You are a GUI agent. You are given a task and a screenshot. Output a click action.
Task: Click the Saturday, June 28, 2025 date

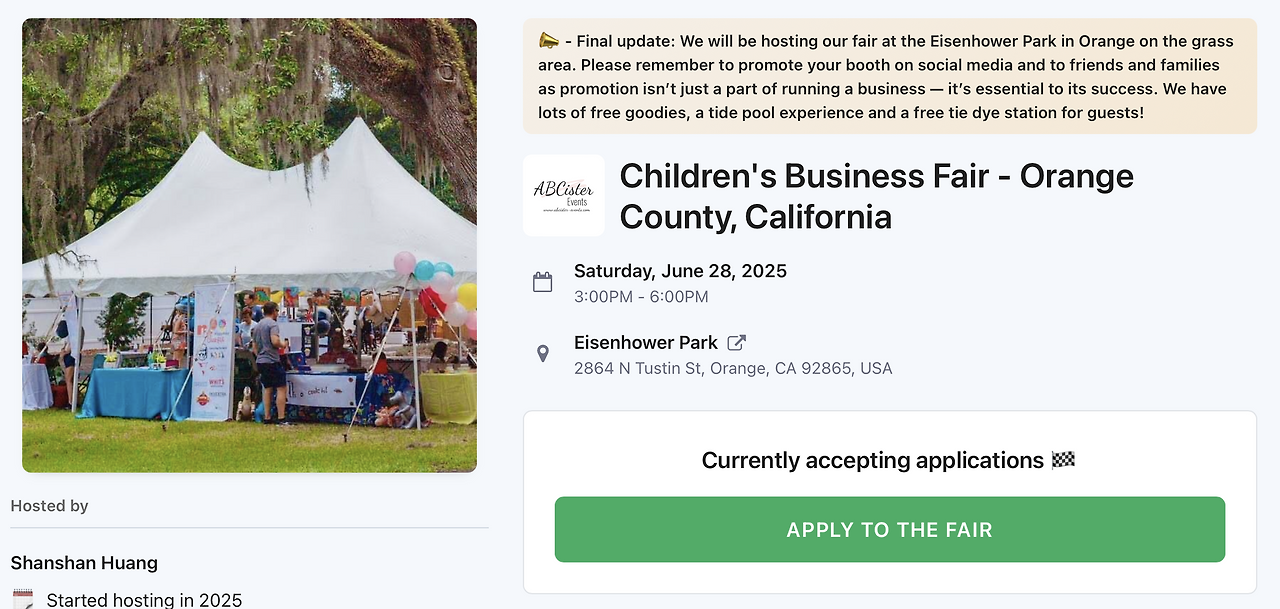click(680, 271)
